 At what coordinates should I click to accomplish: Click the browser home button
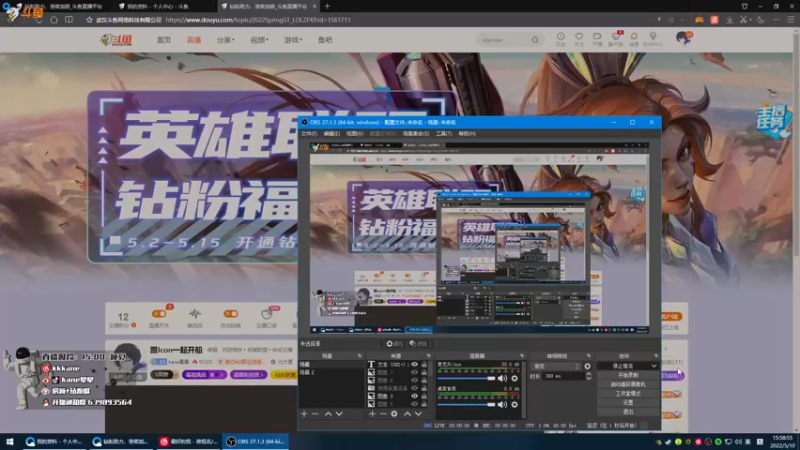click(x=54, y=20)
